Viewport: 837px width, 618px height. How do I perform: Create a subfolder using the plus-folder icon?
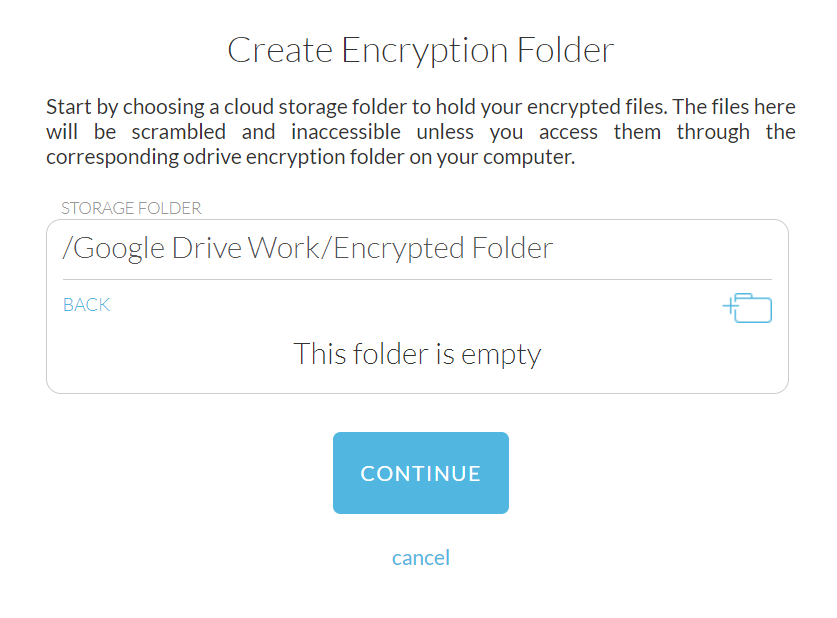point(748,308)
